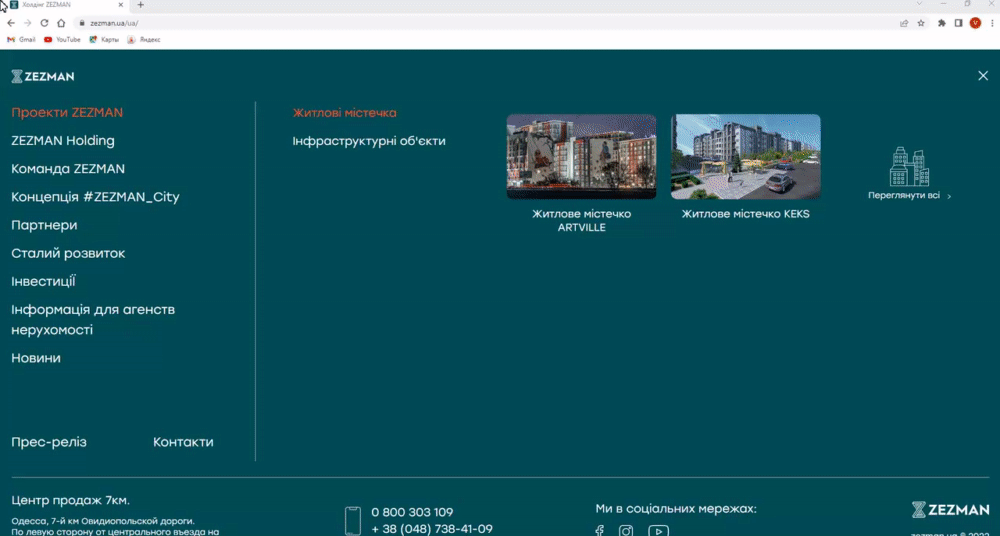Screen dimensions: 1000x536
Task: Go back in browser
Action: (11, 23)
